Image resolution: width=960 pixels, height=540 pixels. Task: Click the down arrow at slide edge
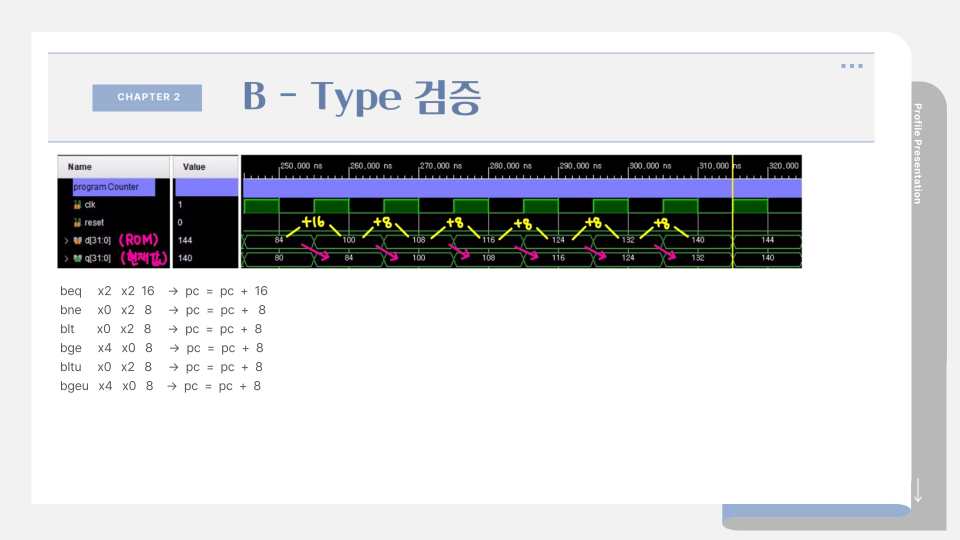coord(918,490)
